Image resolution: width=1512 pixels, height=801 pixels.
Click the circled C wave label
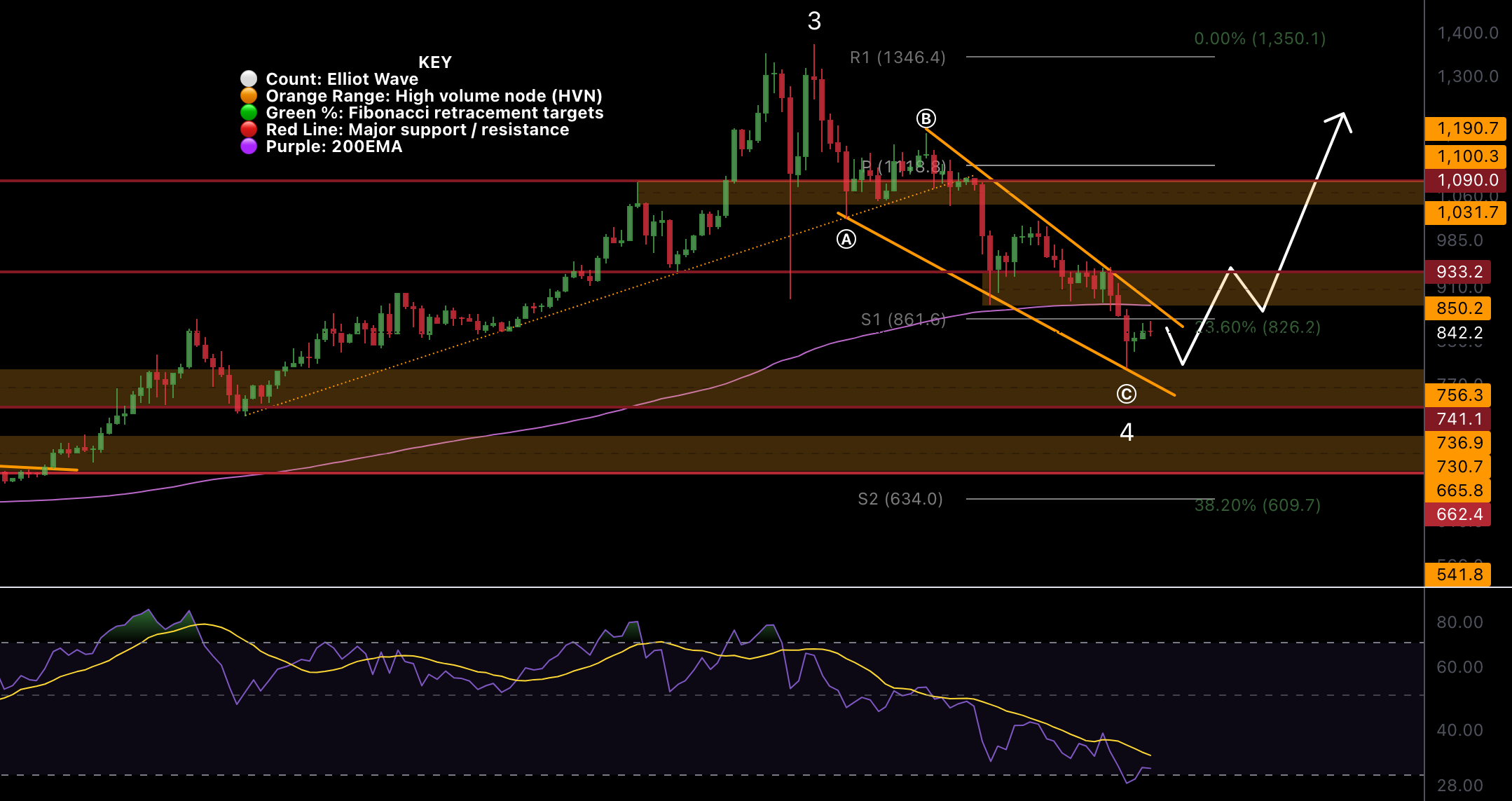(x=1126, y=394)
